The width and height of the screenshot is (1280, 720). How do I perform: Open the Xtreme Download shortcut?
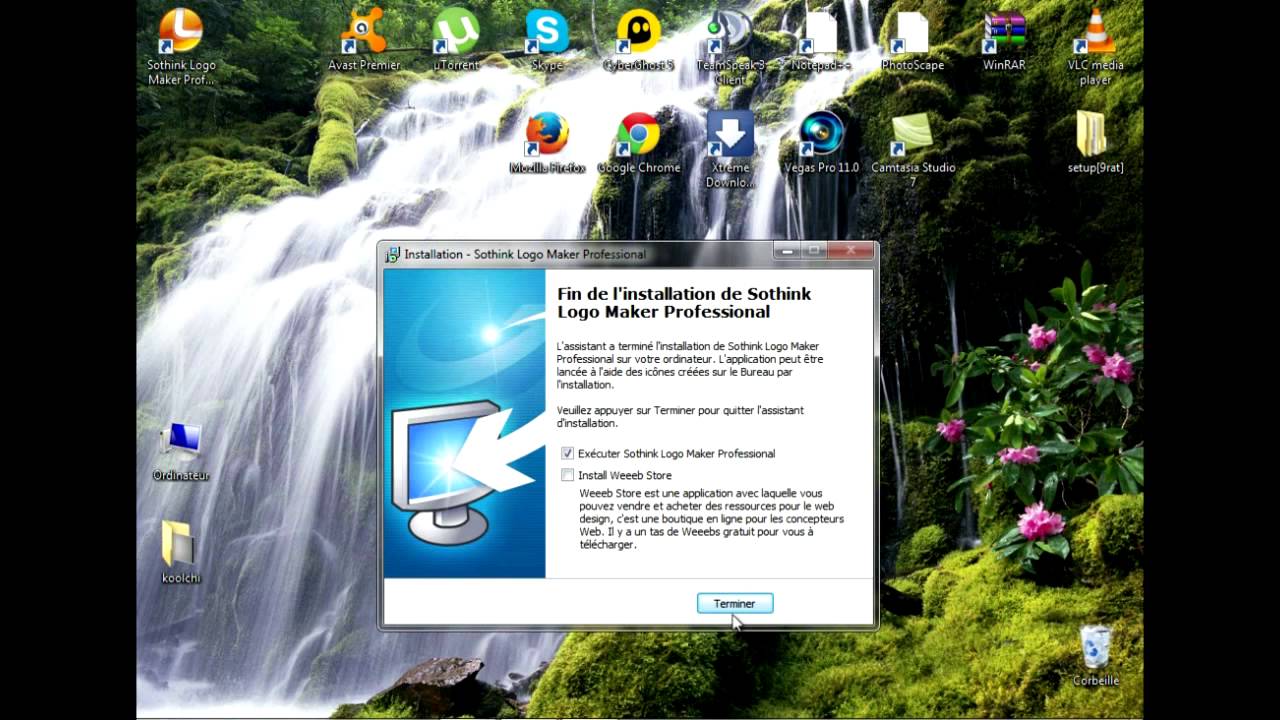[730, 148]
